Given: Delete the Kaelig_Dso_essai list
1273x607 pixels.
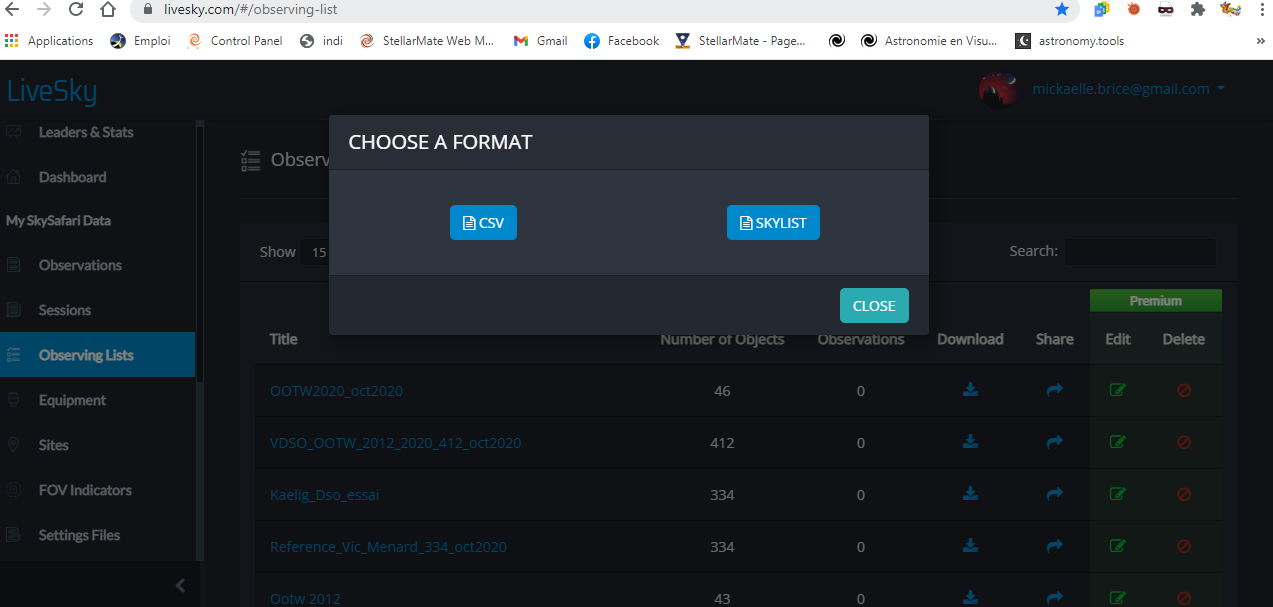Looking at the screenshot, I should [1184, 494].
